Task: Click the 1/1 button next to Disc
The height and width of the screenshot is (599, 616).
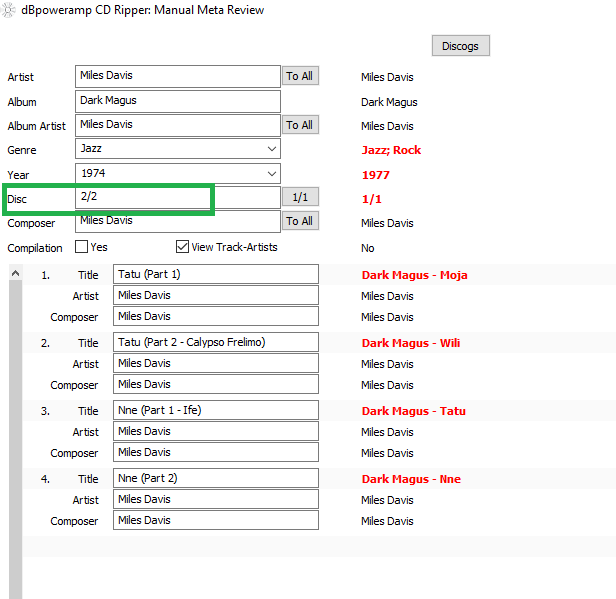Action: pyautogui.click(x=299, y=197)
